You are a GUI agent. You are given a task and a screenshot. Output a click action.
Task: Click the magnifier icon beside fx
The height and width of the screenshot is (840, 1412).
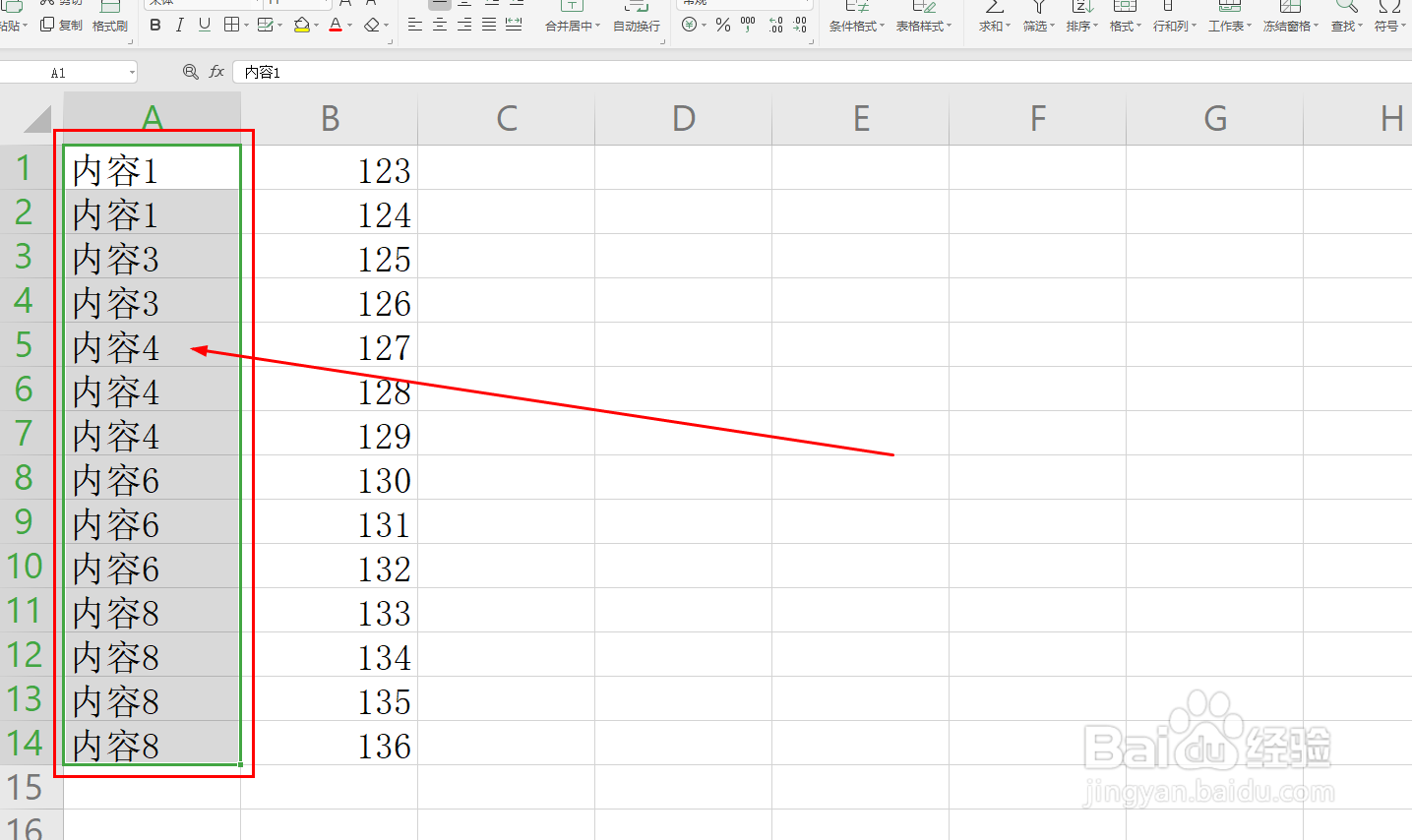[190, 72]
